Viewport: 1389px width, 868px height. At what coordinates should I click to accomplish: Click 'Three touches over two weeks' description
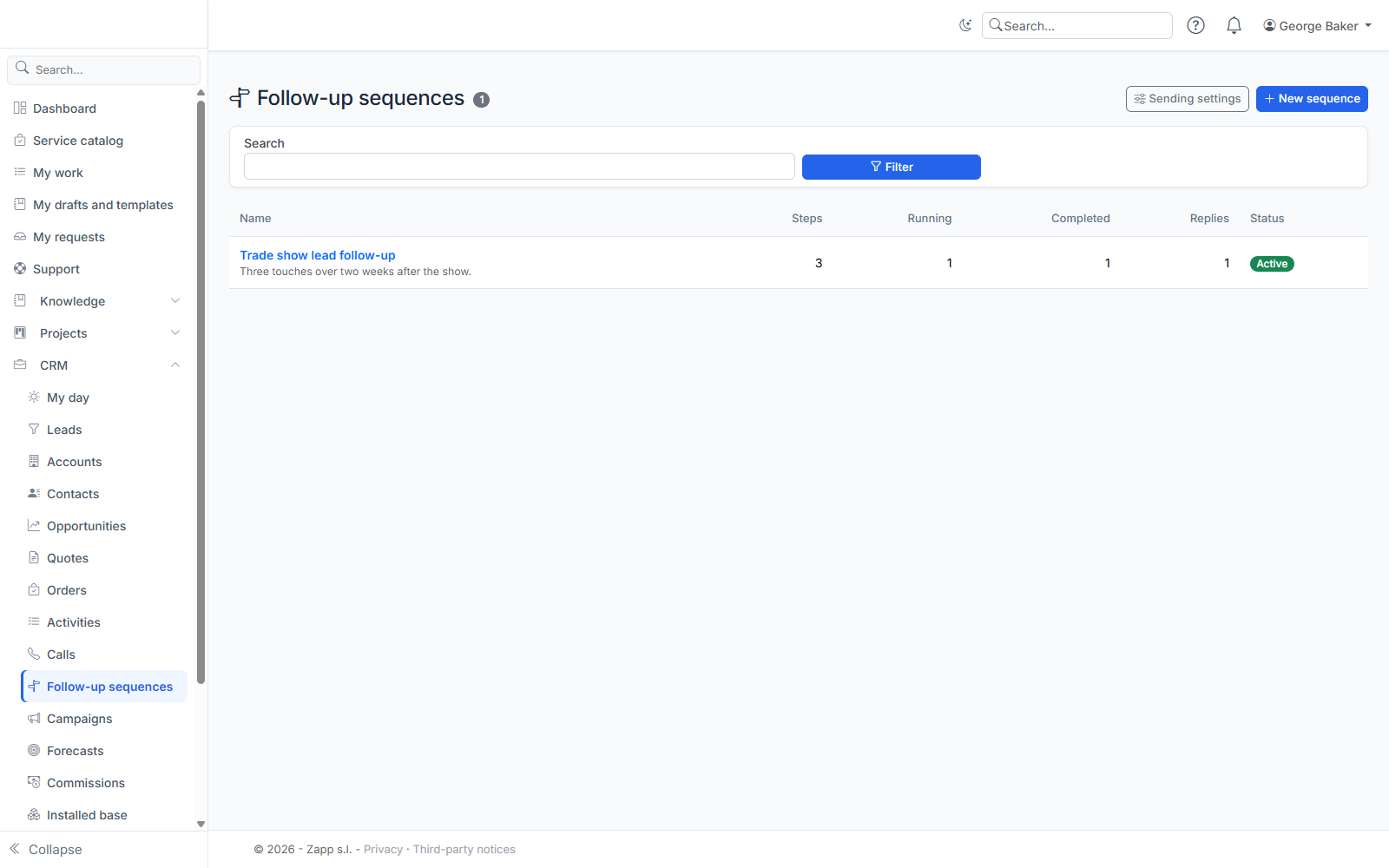[x=355, y=272]
